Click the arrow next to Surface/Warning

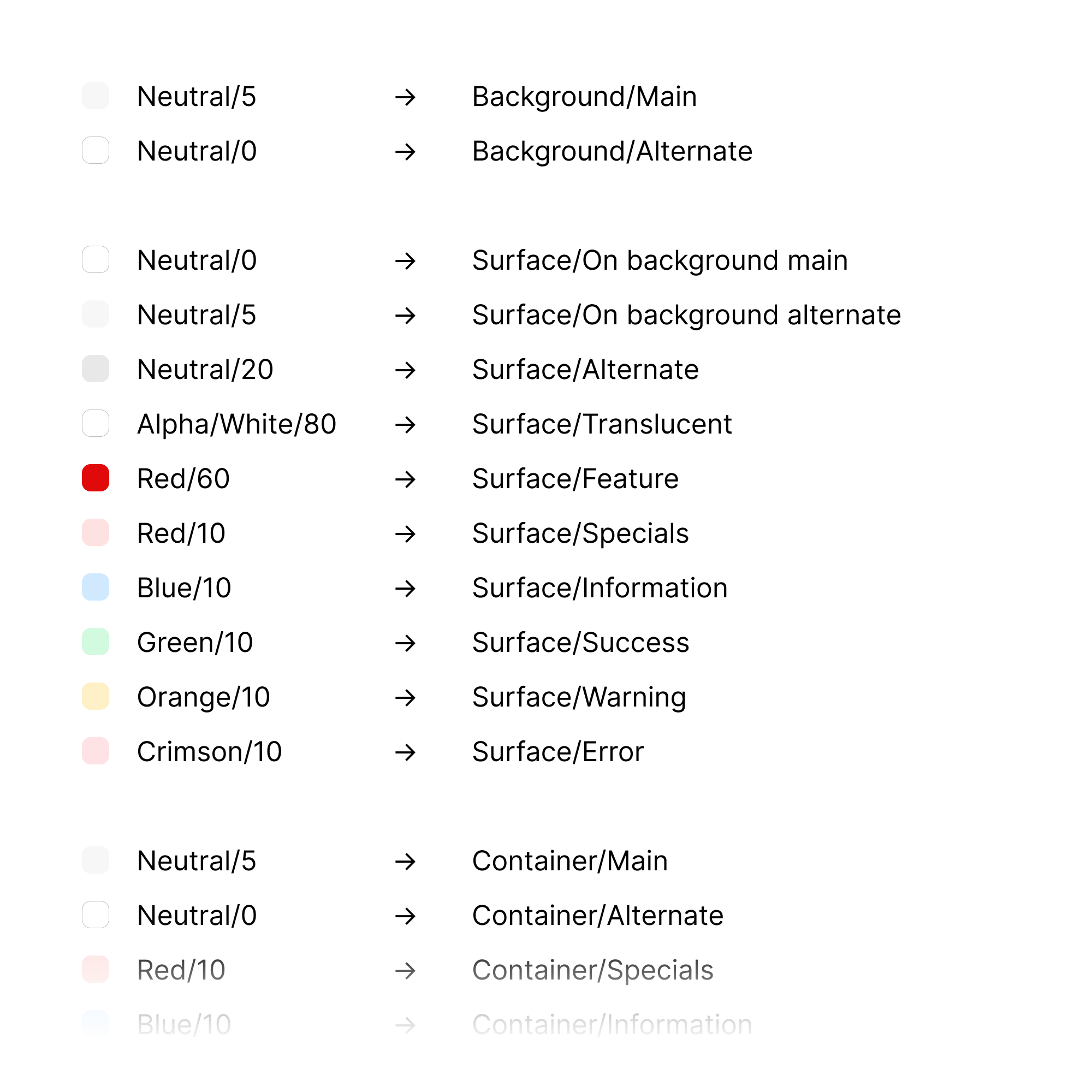[x=405, y=698]
